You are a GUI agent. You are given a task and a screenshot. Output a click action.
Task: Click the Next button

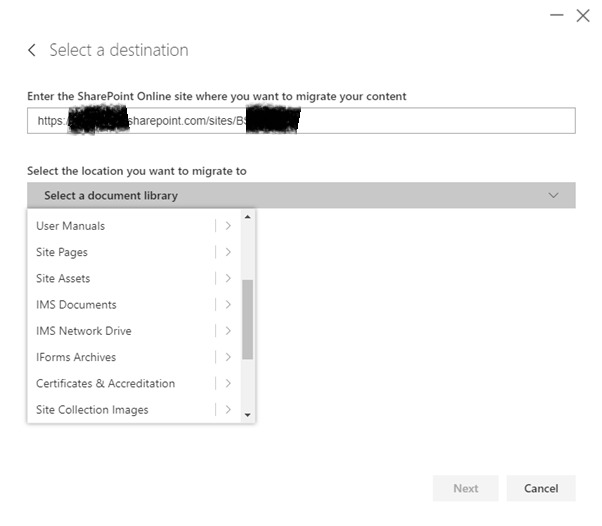tap(465, 488)
